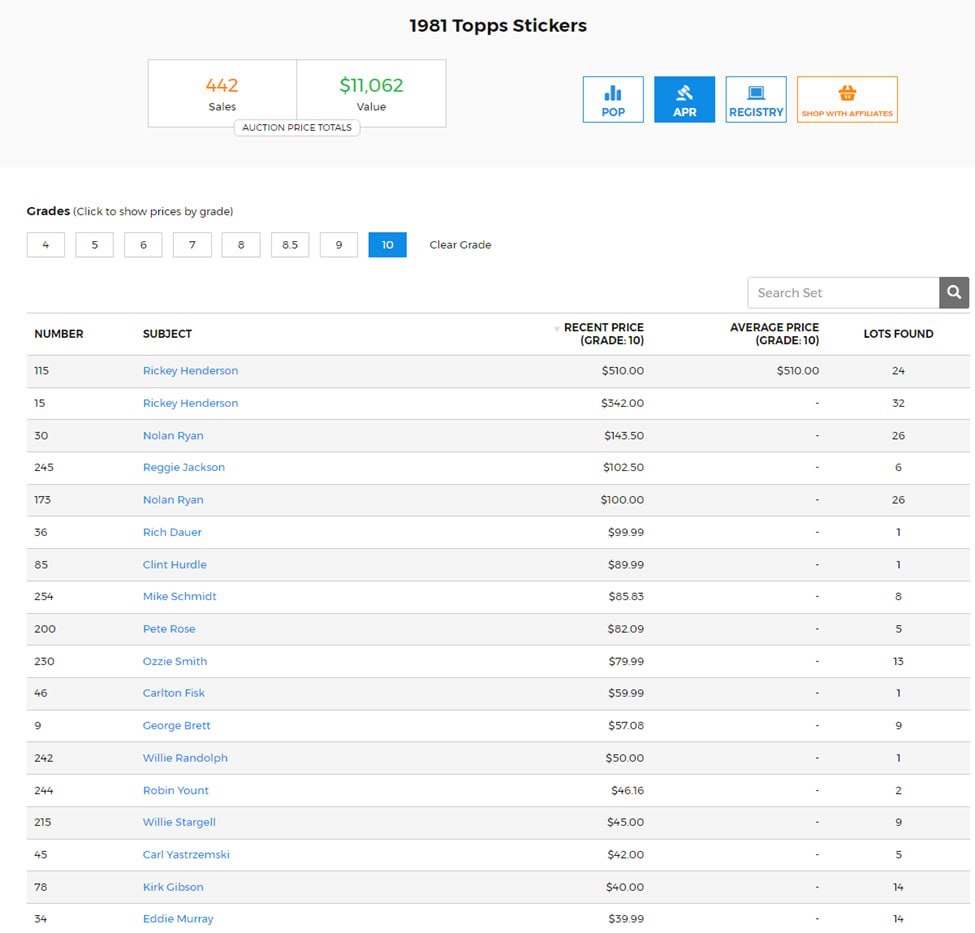Open Carl Yastrzemski link
Screen dimensions: 975x933
point(186,854)
